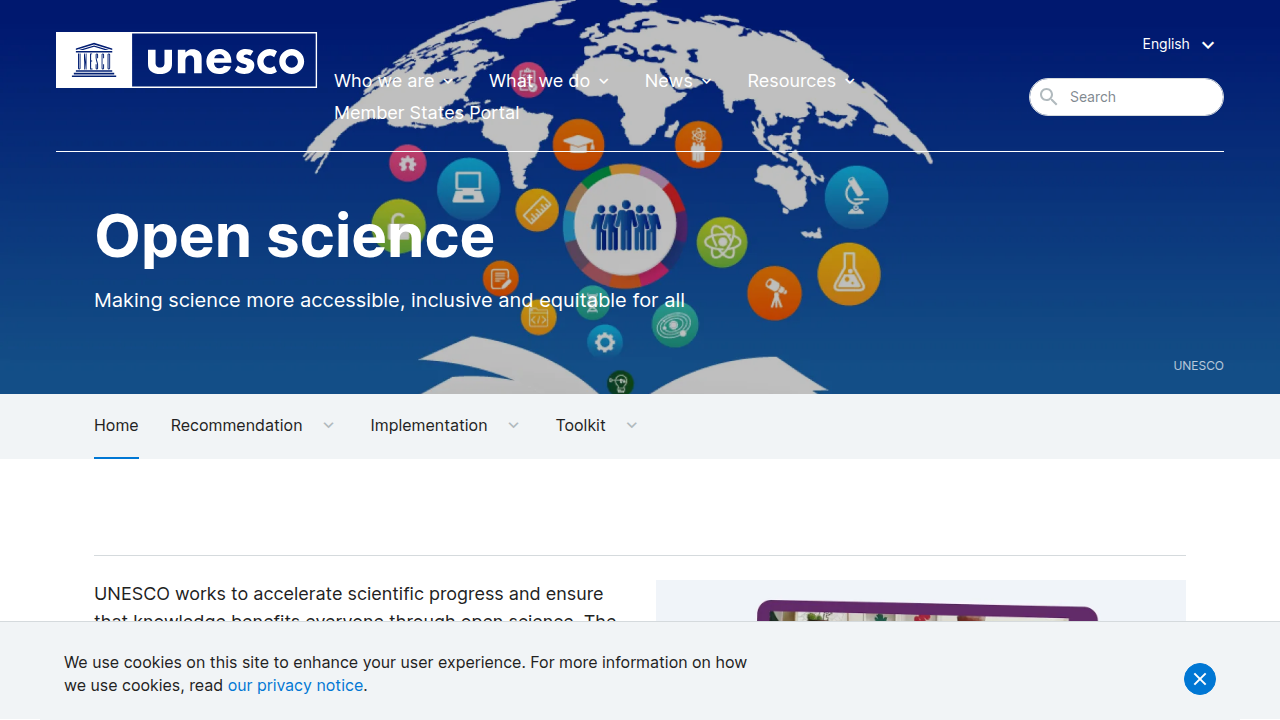This screenshot has height=720, width=1280.
Task: Click the "Open science" page heading
Action: [x=294, y=236]
